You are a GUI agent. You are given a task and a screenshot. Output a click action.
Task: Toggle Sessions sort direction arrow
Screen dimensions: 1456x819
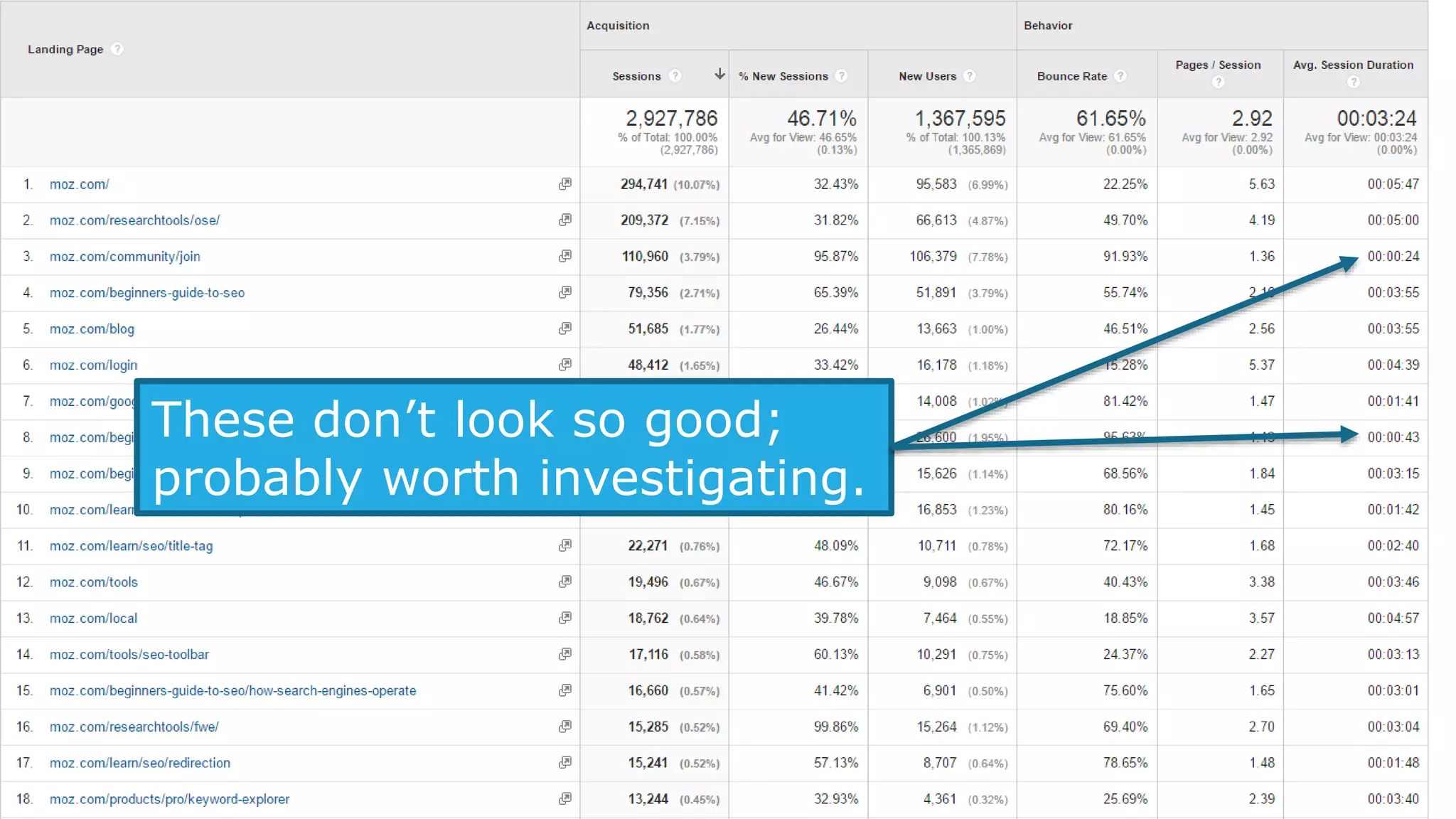(x=719, y=74)
